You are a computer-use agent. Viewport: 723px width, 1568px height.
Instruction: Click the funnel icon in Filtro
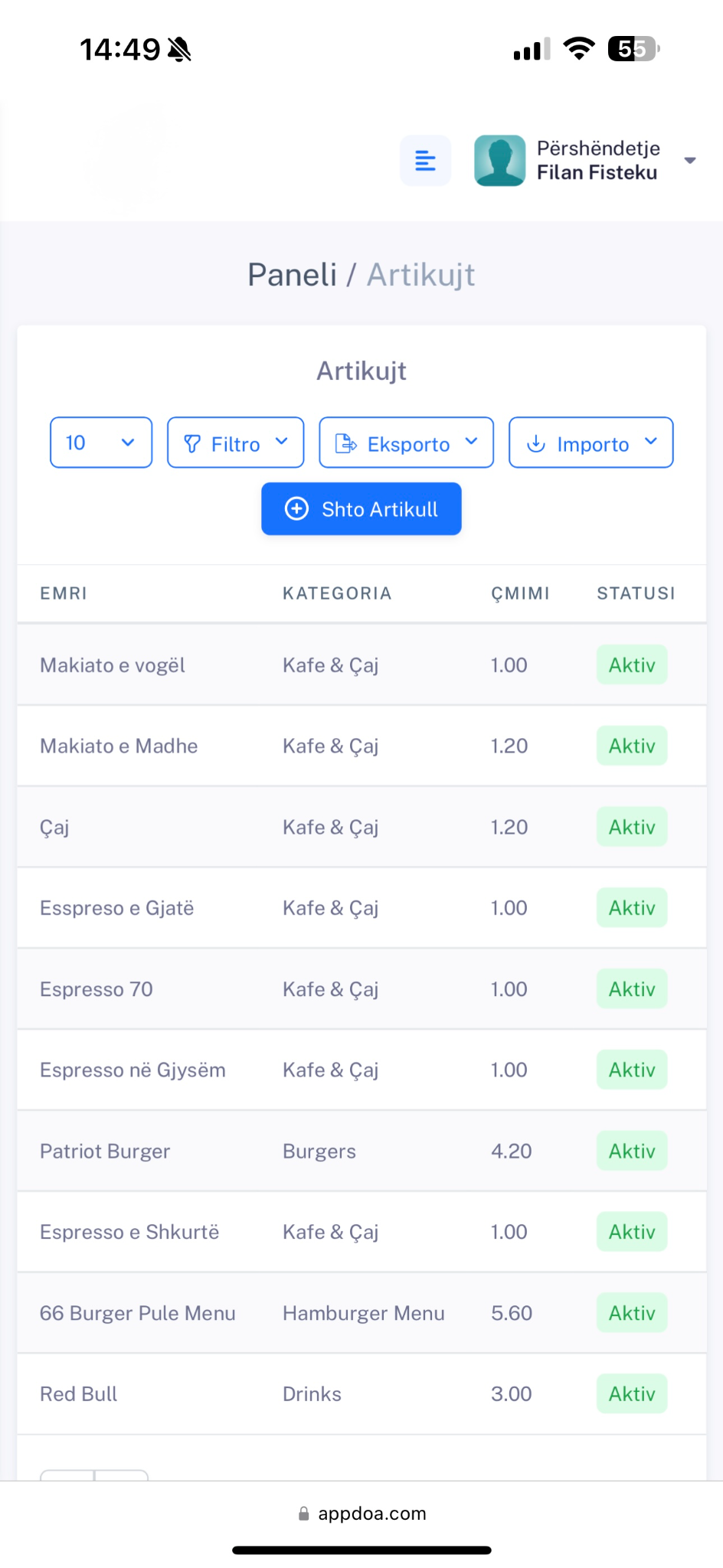coord(192,443)
